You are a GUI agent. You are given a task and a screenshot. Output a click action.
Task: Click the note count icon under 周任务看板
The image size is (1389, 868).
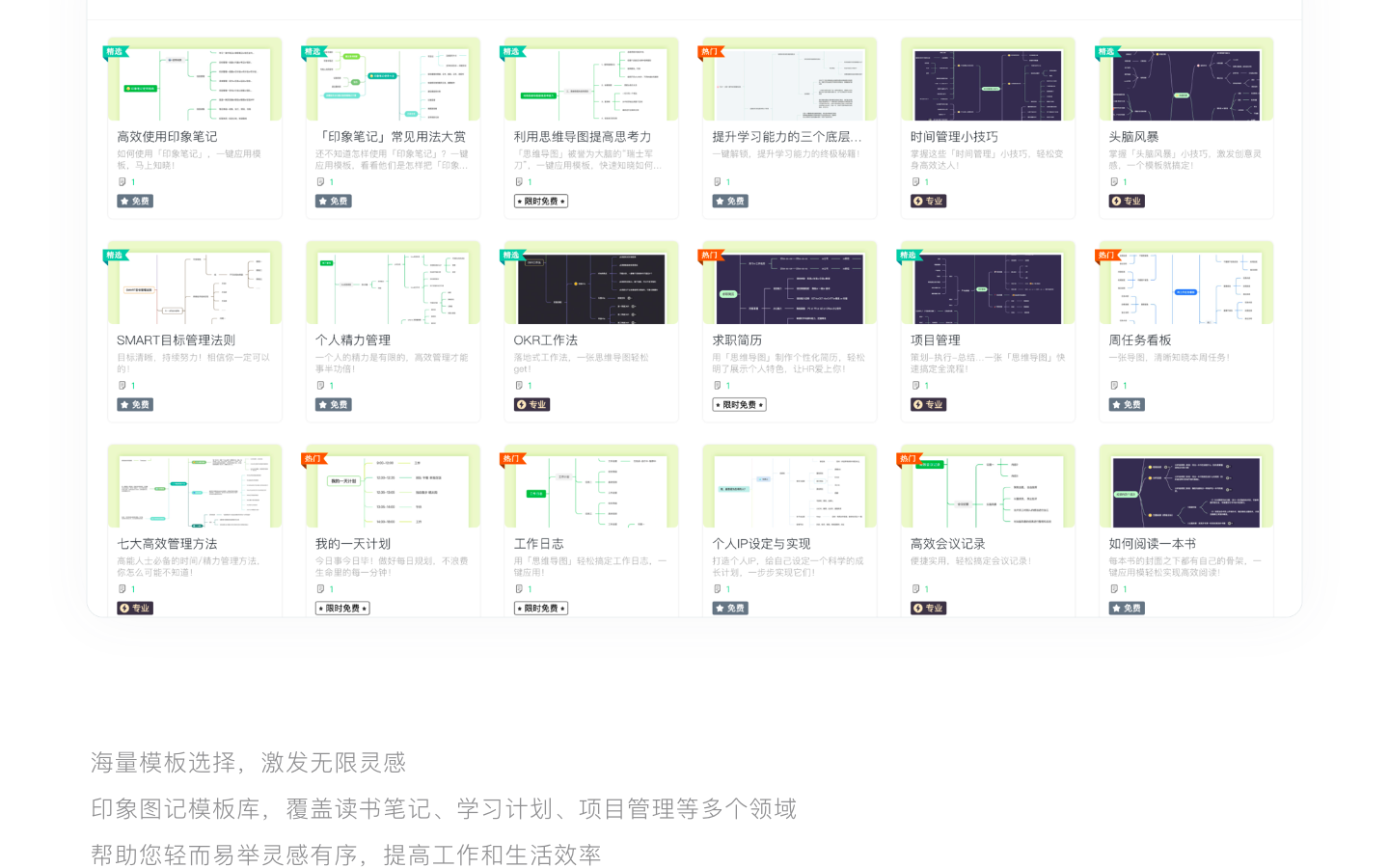[1114, 385]
